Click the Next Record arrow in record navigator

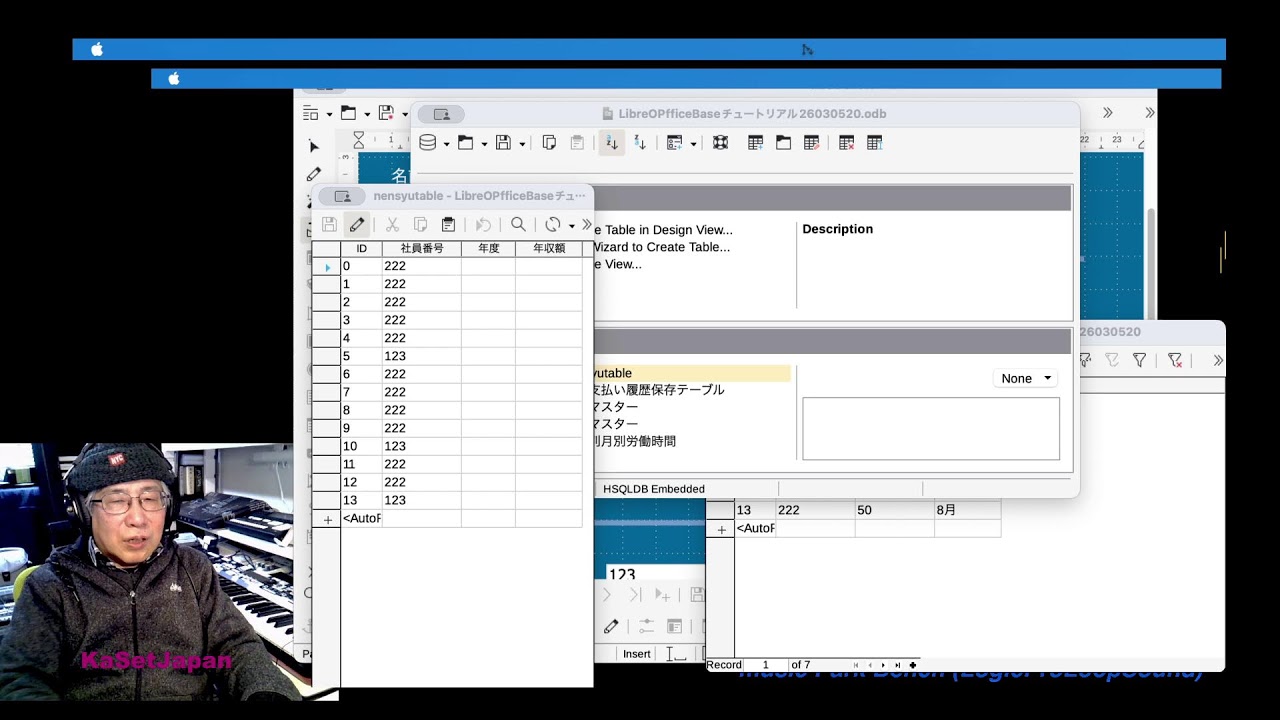(x=883, y=665)
